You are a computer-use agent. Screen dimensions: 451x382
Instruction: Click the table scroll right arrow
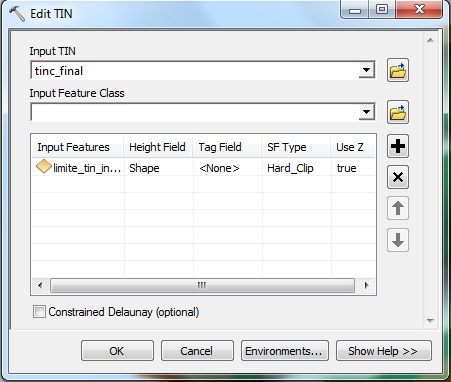366,285
